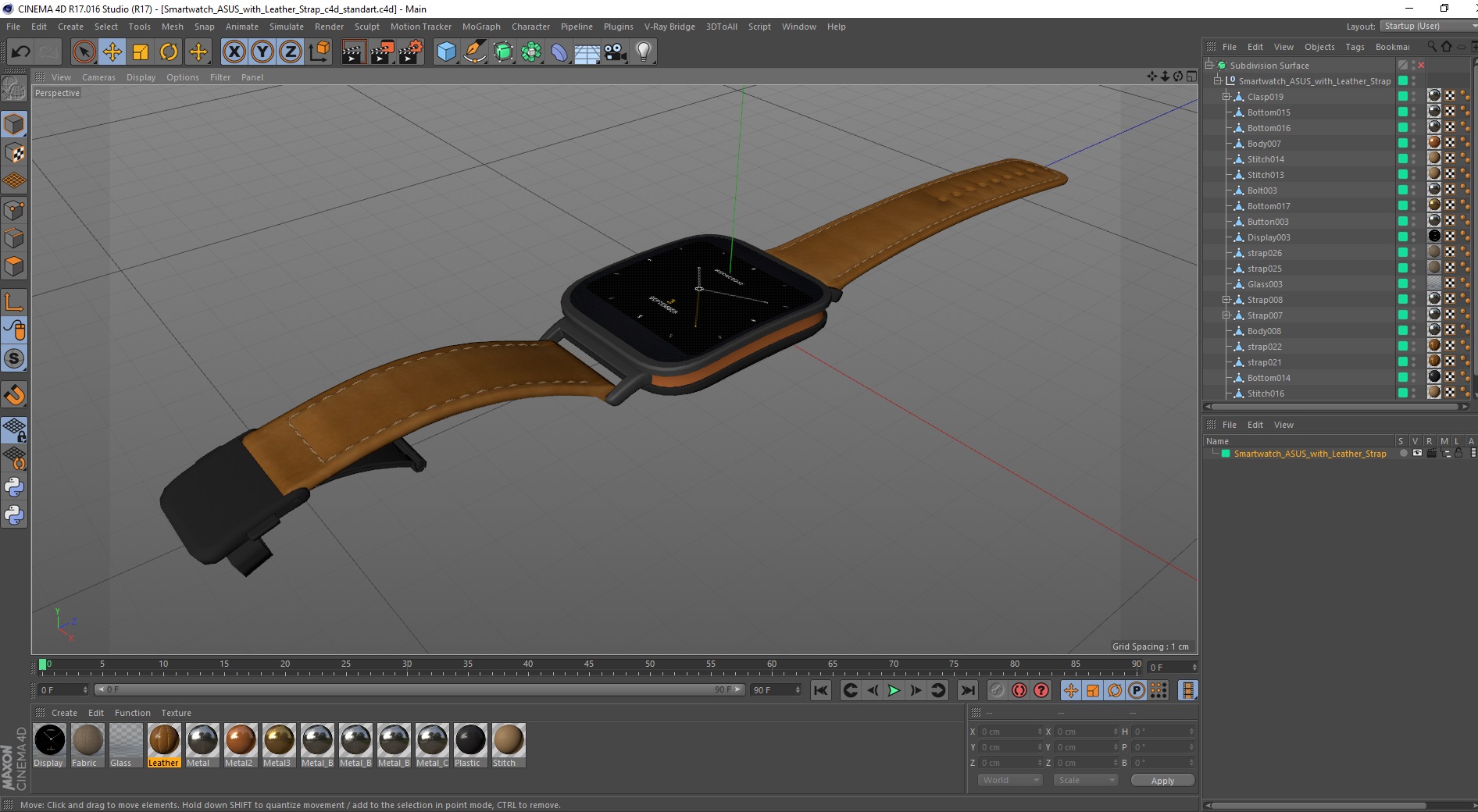
Task: Open the spline Pen tool
Action: (475, 52)
